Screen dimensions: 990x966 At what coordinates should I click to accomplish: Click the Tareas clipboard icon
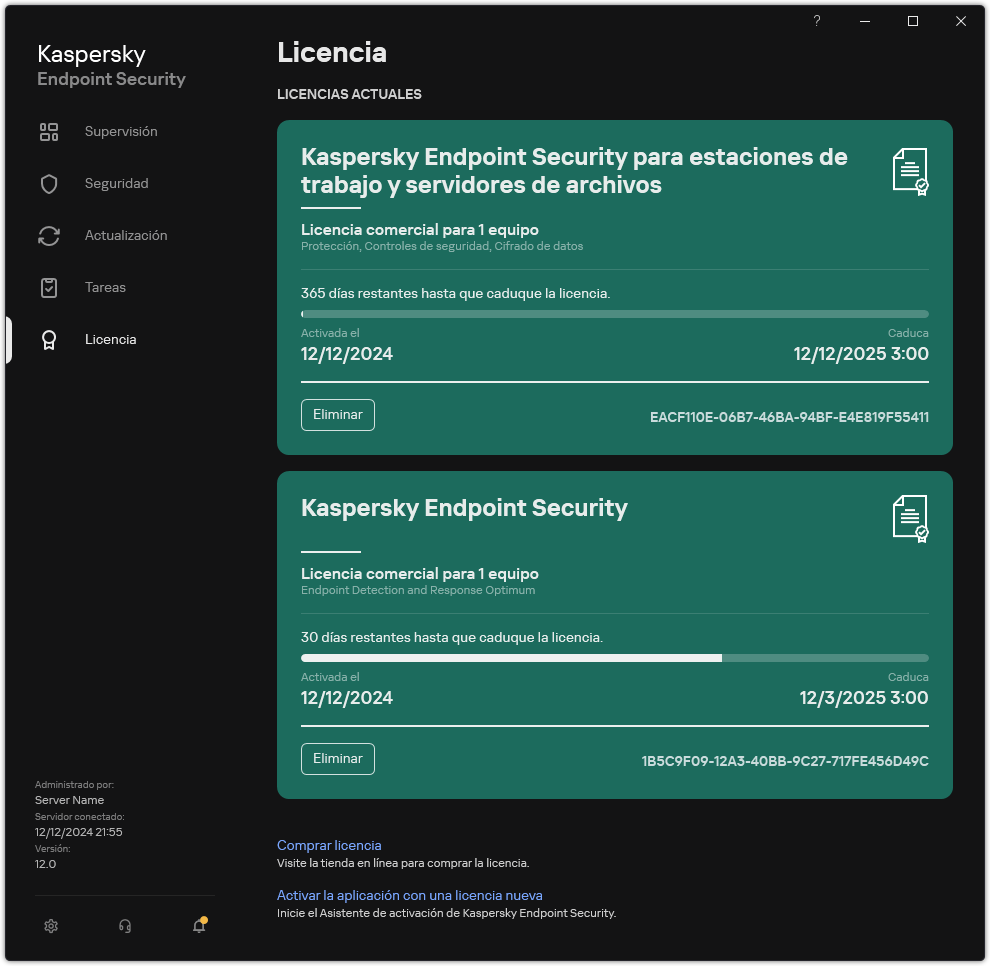49,288
